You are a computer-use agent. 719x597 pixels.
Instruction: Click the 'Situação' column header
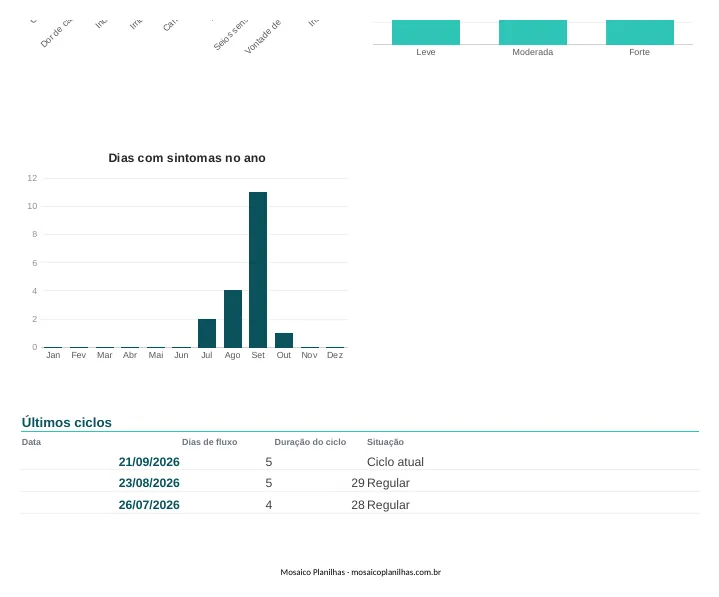point(385,442)
